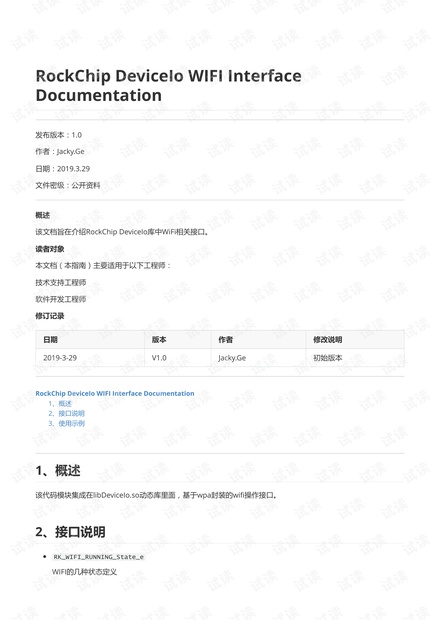Select the V1.0 table cell

pos(178,358)
